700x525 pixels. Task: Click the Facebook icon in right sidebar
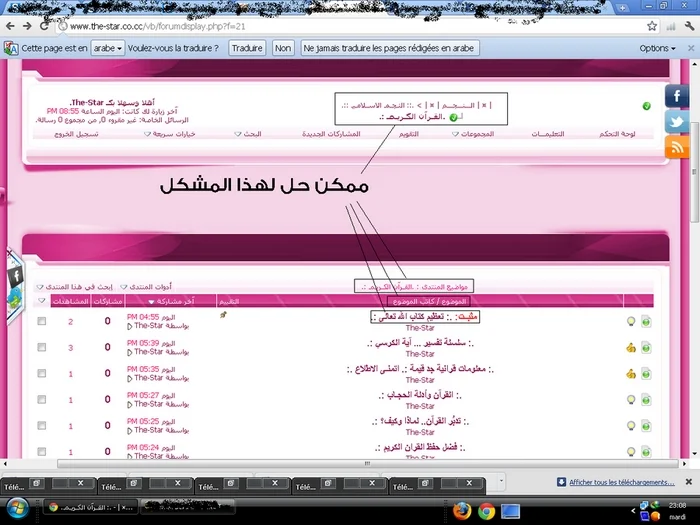click(677, 97)
